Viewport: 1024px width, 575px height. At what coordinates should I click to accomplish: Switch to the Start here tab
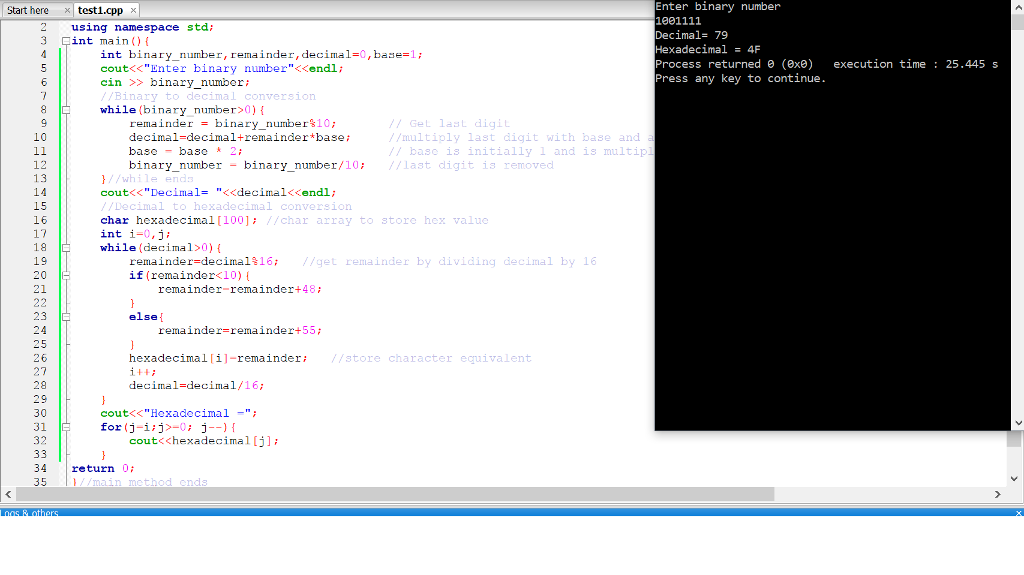[x=28, y=10]
